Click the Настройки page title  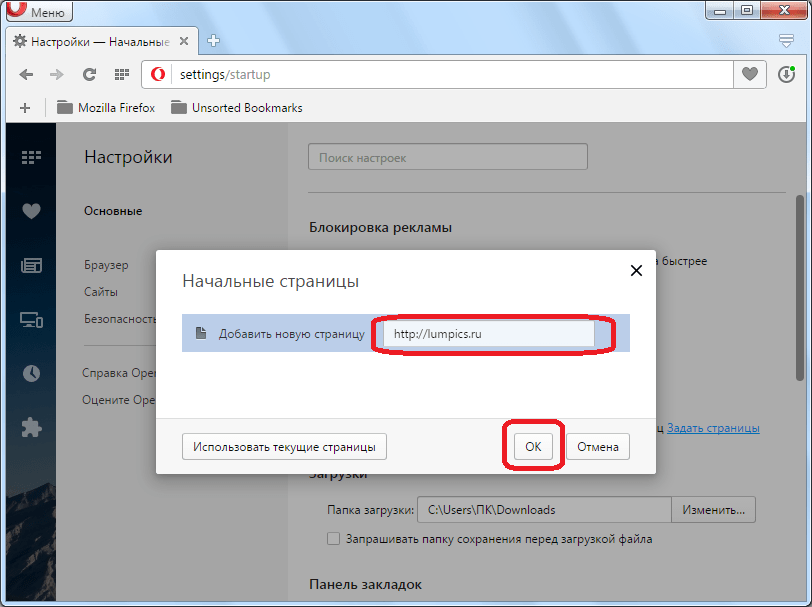coord(128,157)
